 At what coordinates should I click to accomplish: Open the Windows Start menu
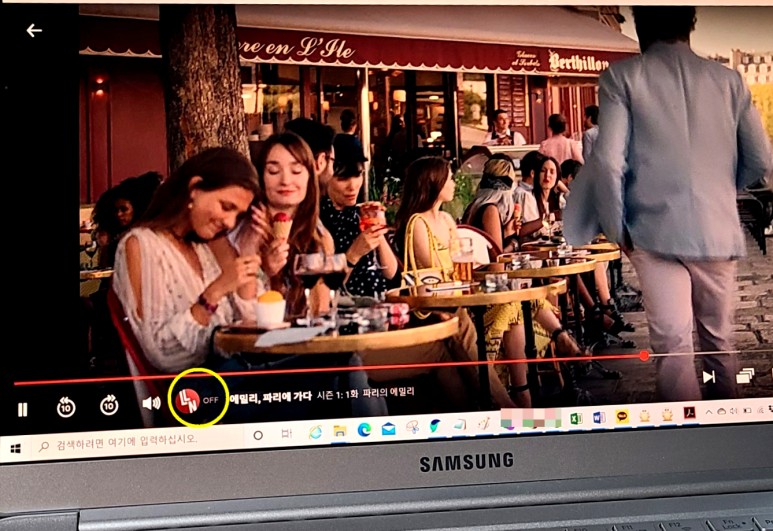coord(16,449)
